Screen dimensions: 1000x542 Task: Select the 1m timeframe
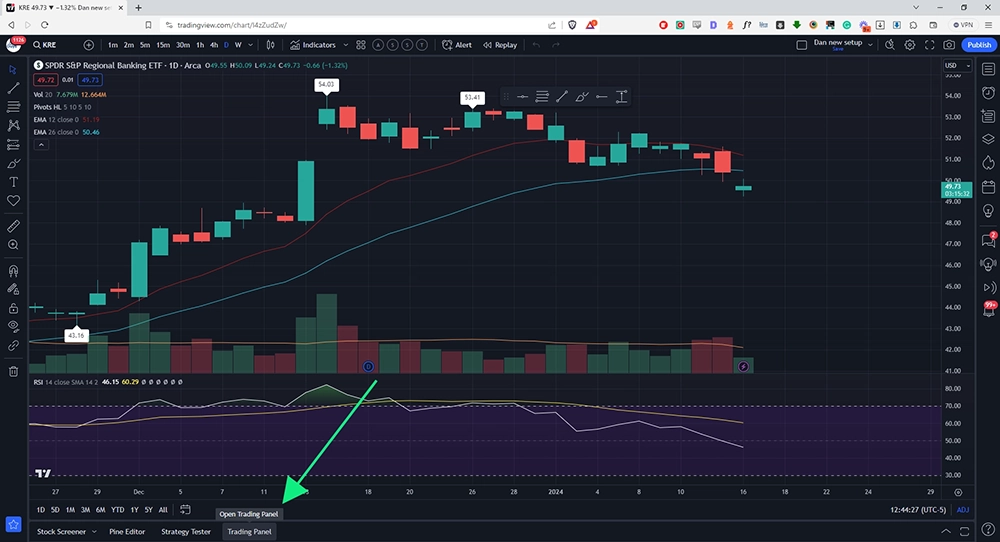(x=113, y=45)
